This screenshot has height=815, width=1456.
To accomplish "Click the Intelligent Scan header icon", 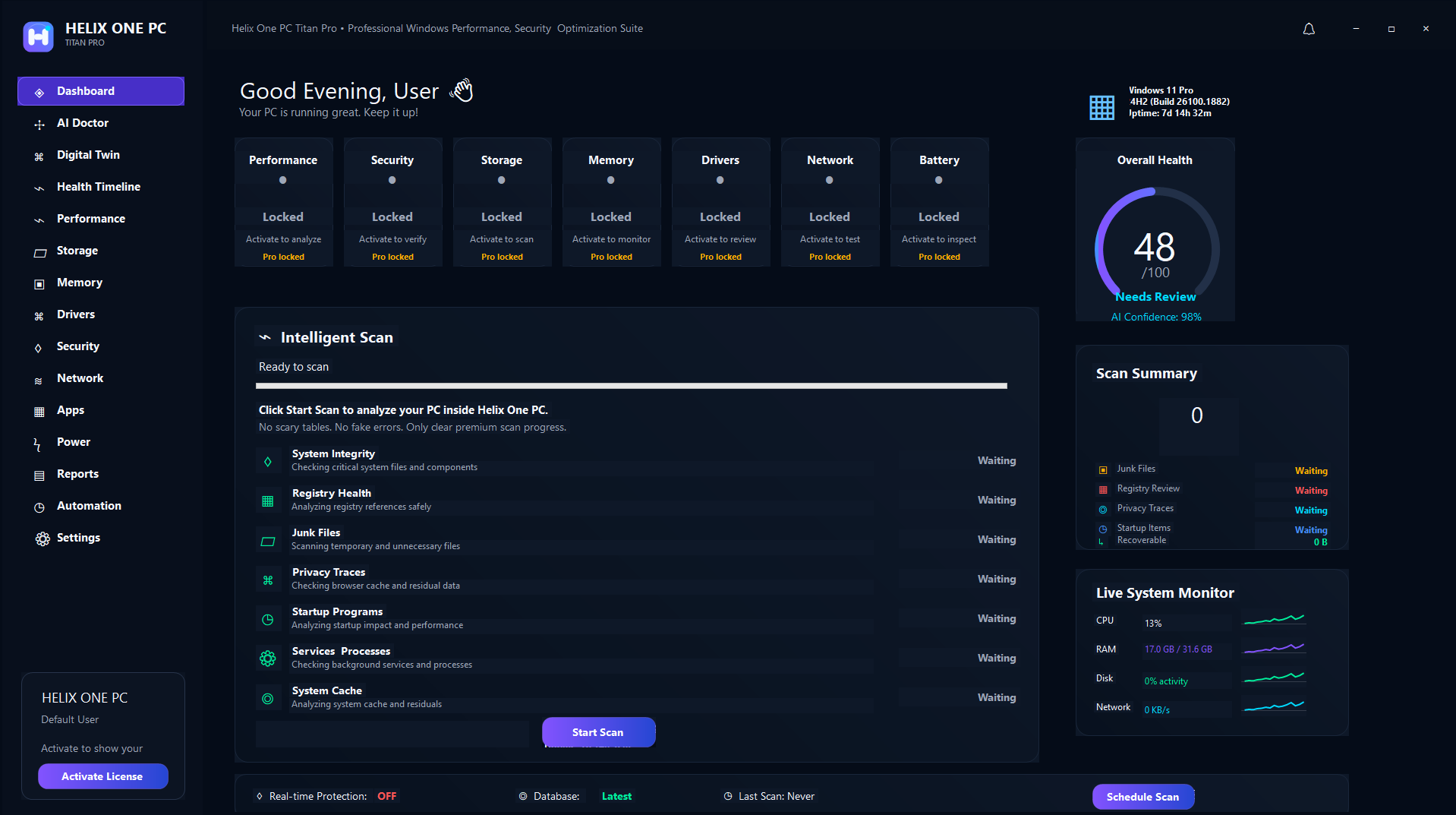I will click(265, 337).
